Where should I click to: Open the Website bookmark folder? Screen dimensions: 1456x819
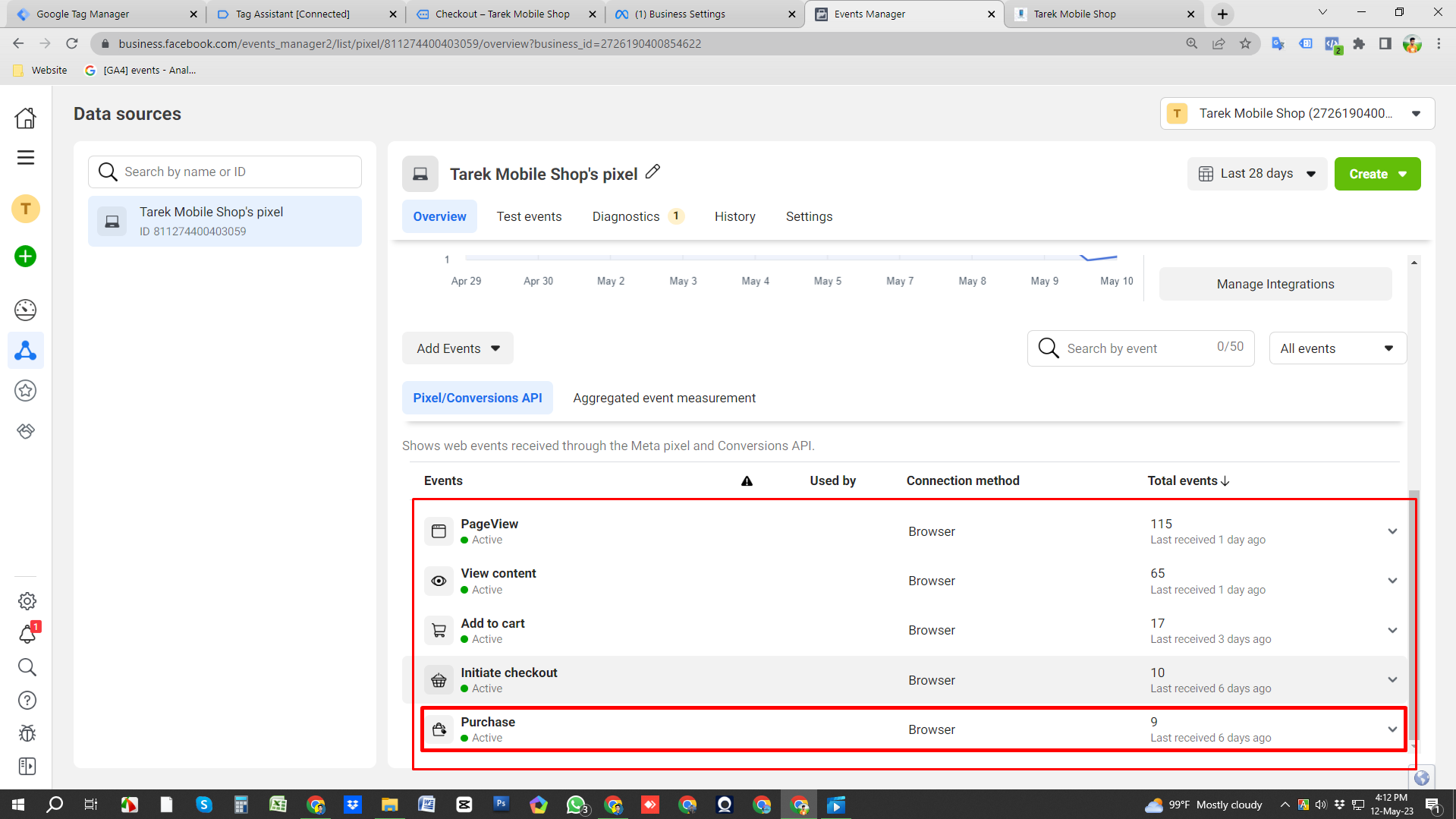pos(40,70)
